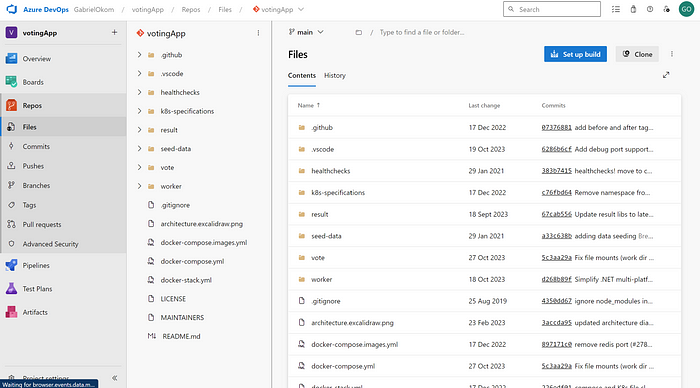Open the more options icon beside votingApp repo tree
The width and height of the screenshot is (700, 388).
coord(258,33)
